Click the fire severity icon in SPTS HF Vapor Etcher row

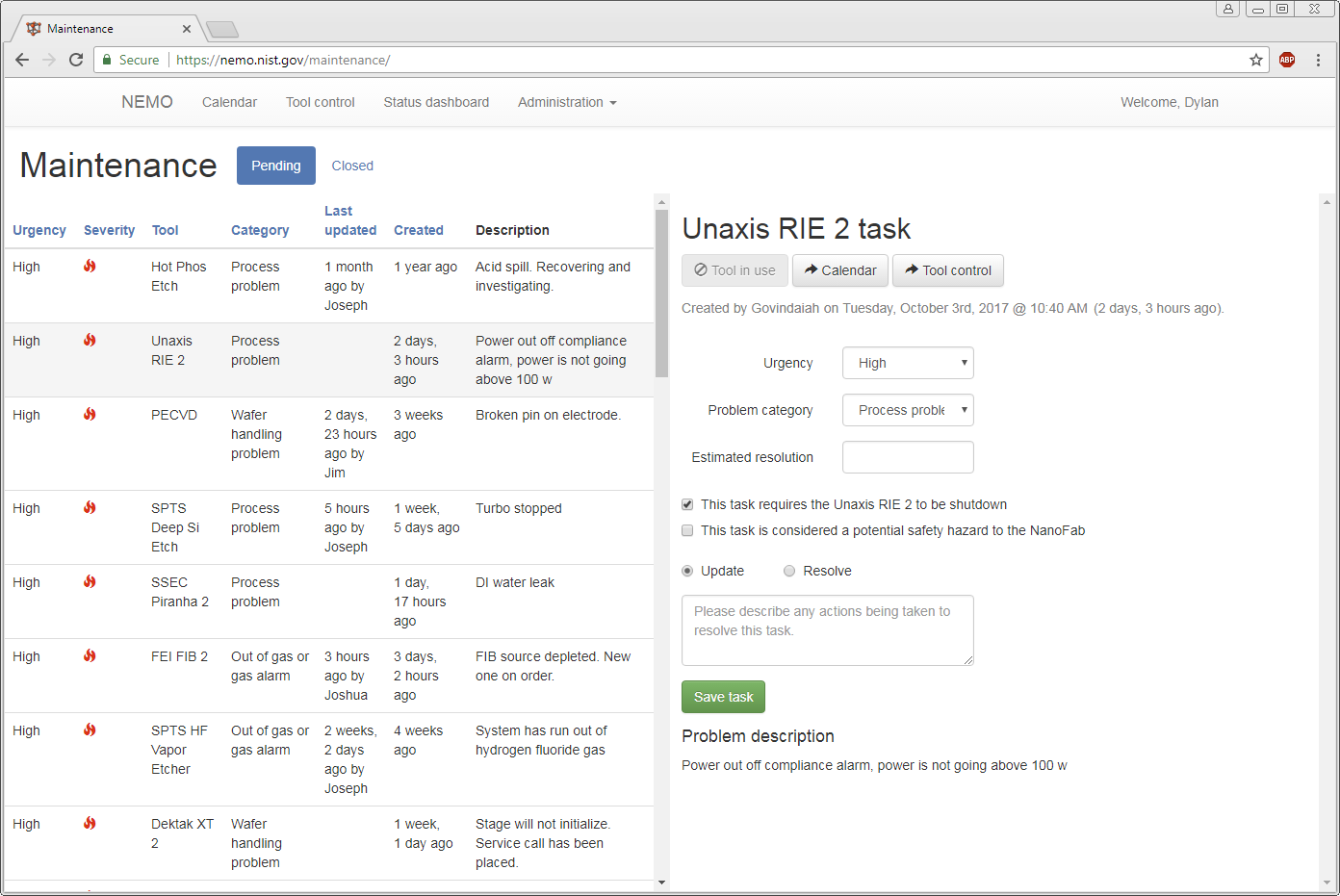tap(90, 730)
